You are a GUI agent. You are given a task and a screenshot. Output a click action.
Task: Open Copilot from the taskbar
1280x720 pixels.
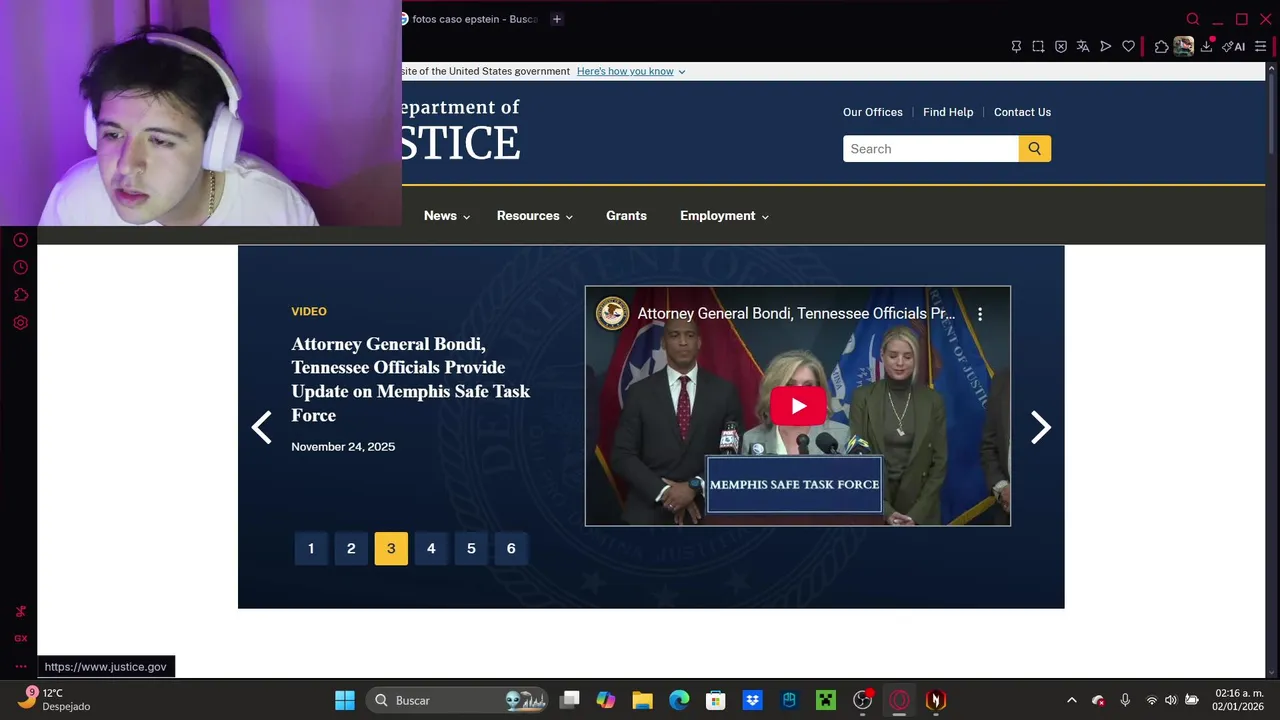click(606, 700)
